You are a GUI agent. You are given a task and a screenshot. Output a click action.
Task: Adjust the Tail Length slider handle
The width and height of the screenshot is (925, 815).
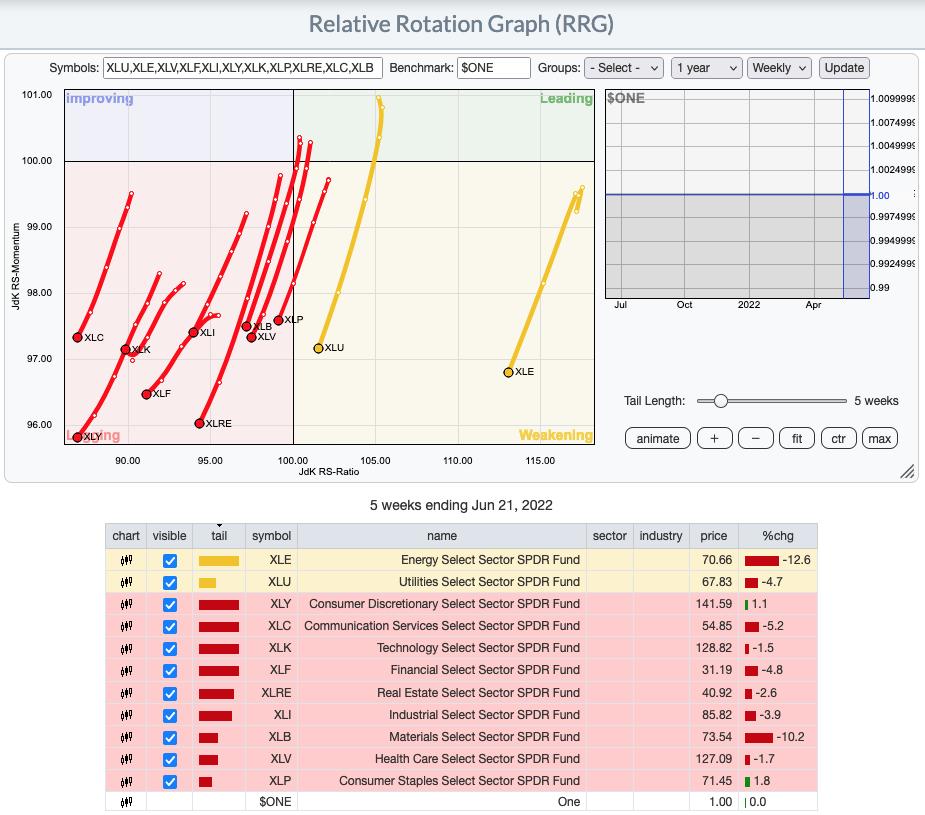pyautogui.click(x=720, y=401)
